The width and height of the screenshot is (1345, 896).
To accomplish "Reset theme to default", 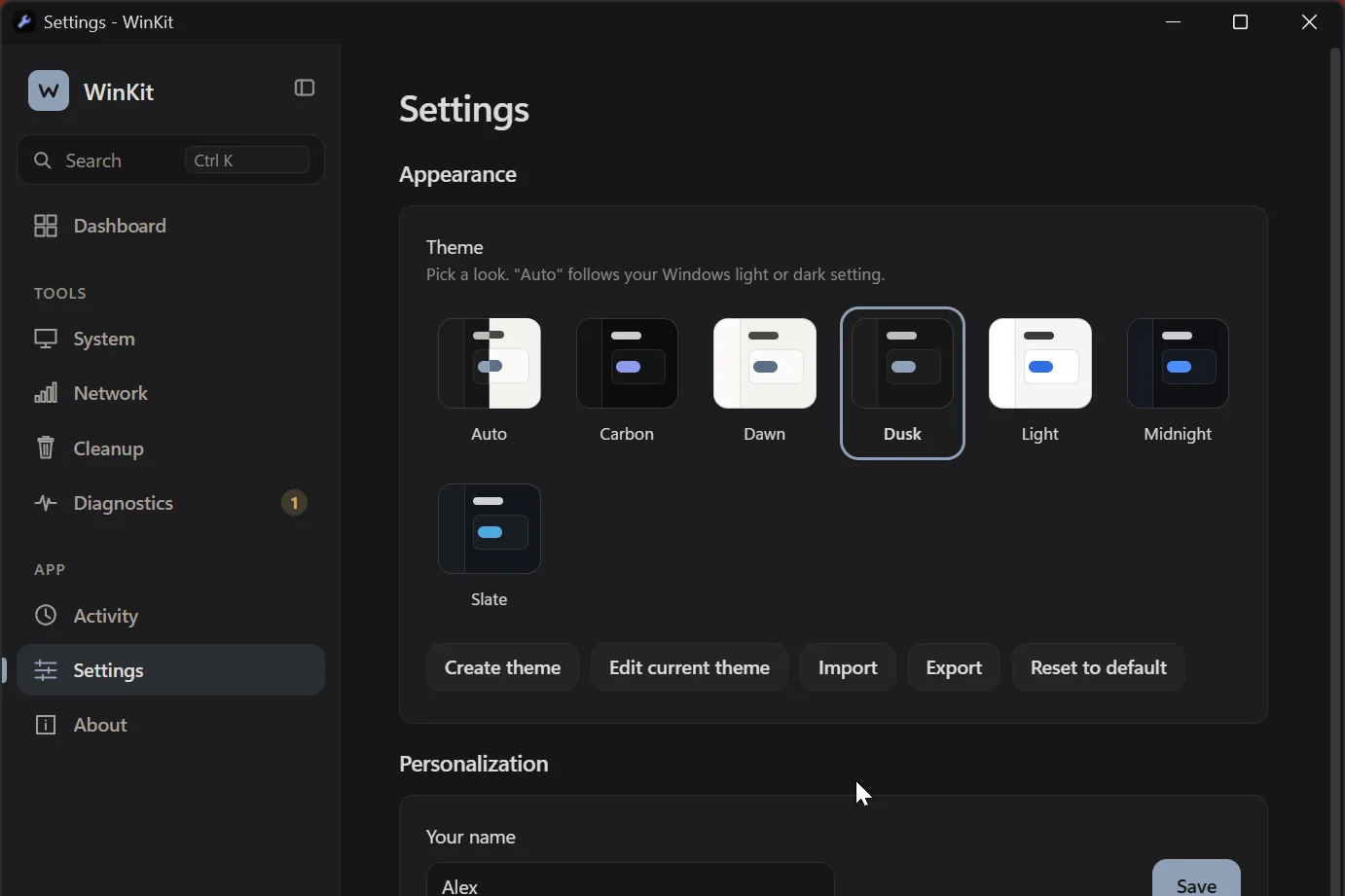I will (x=1099, y=667).
